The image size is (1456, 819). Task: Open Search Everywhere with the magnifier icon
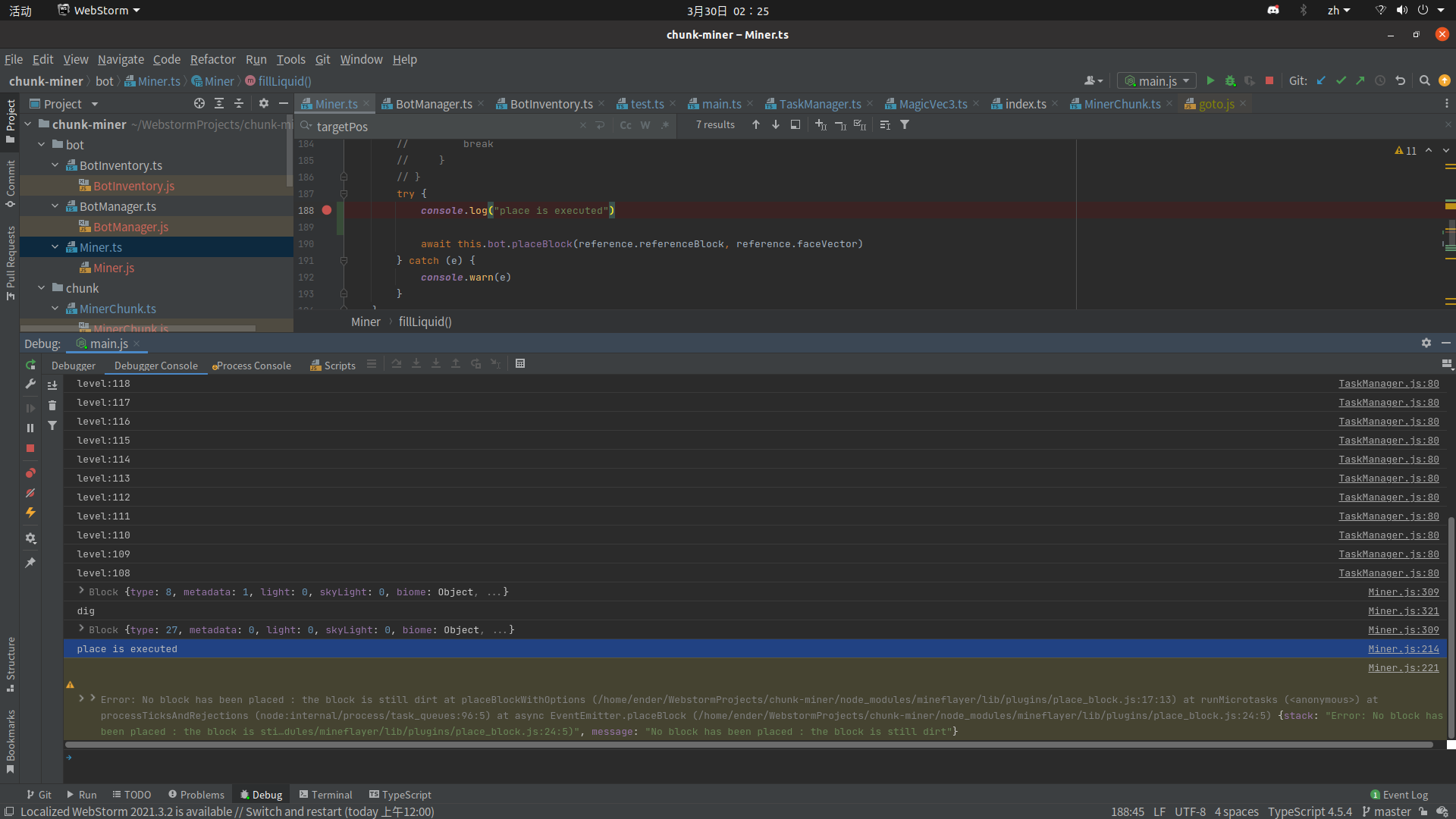click(x=1424, y=80)
